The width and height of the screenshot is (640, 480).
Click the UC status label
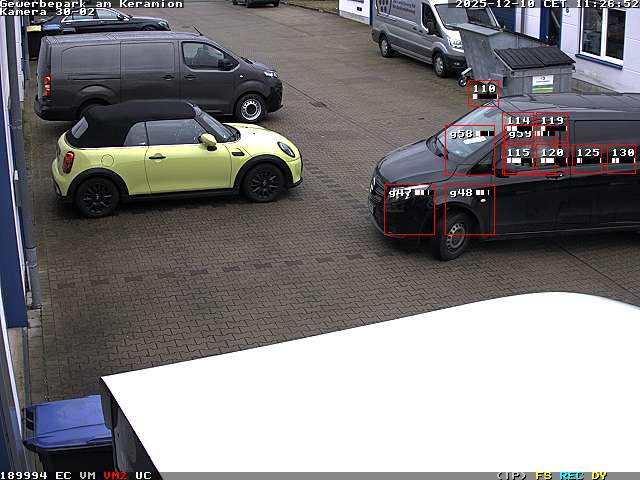pos(143,475)
